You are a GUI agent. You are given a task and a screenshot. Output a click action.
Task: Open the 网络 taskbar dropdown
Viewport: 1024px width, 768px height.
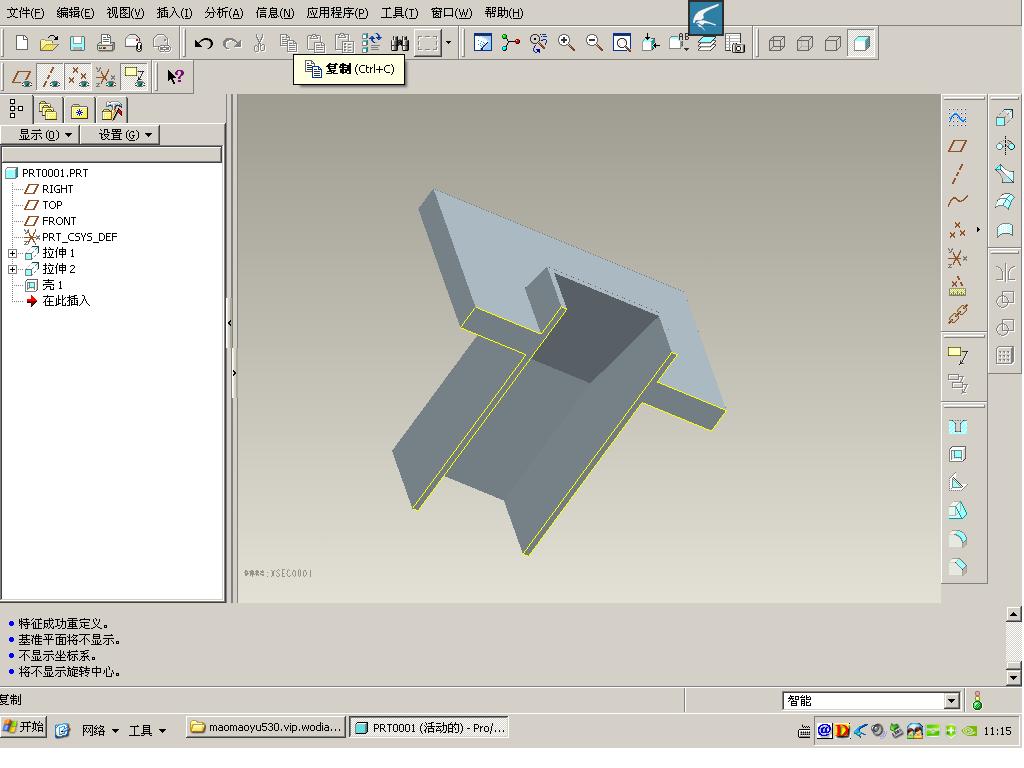[100, 730]
